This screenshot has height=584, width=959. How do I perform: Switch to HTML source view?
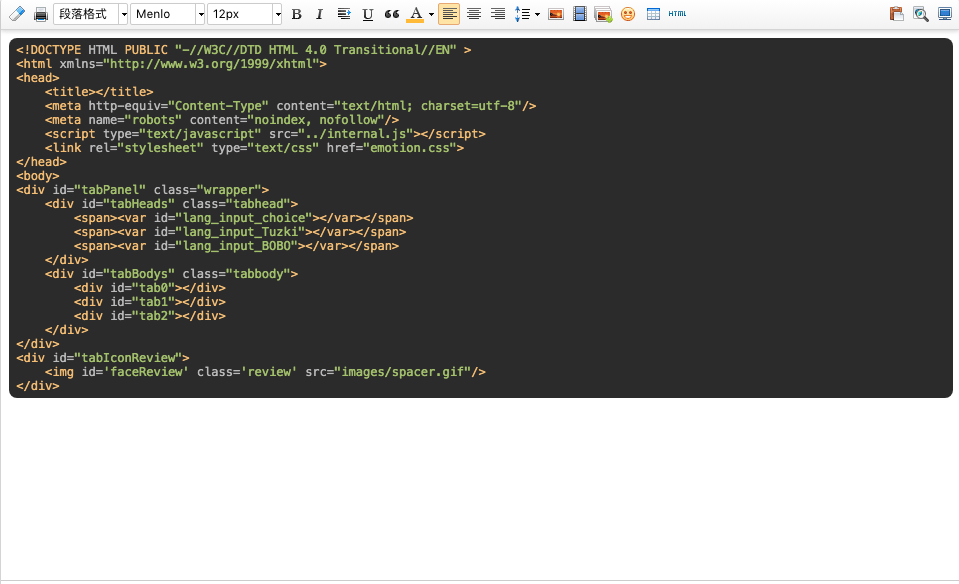pos(677,13)
